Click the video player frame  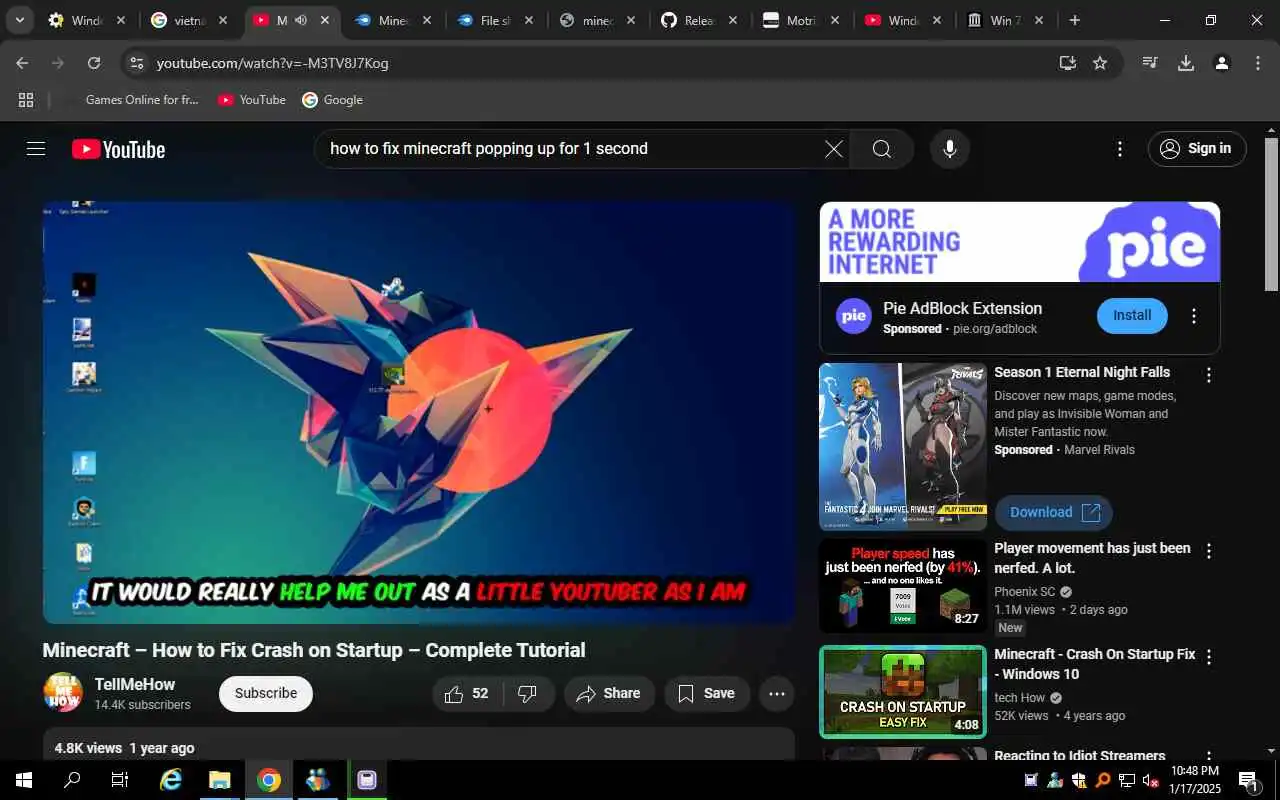[x=419, y=413]
